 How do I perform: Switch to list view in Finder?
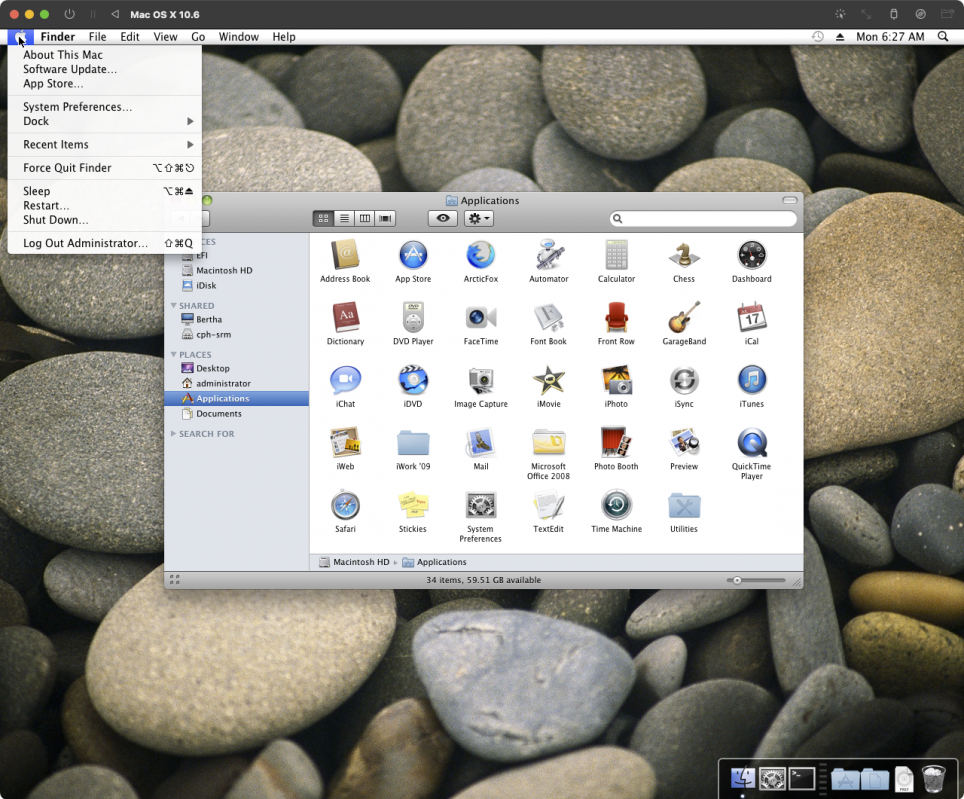click(x=343, y=218)
